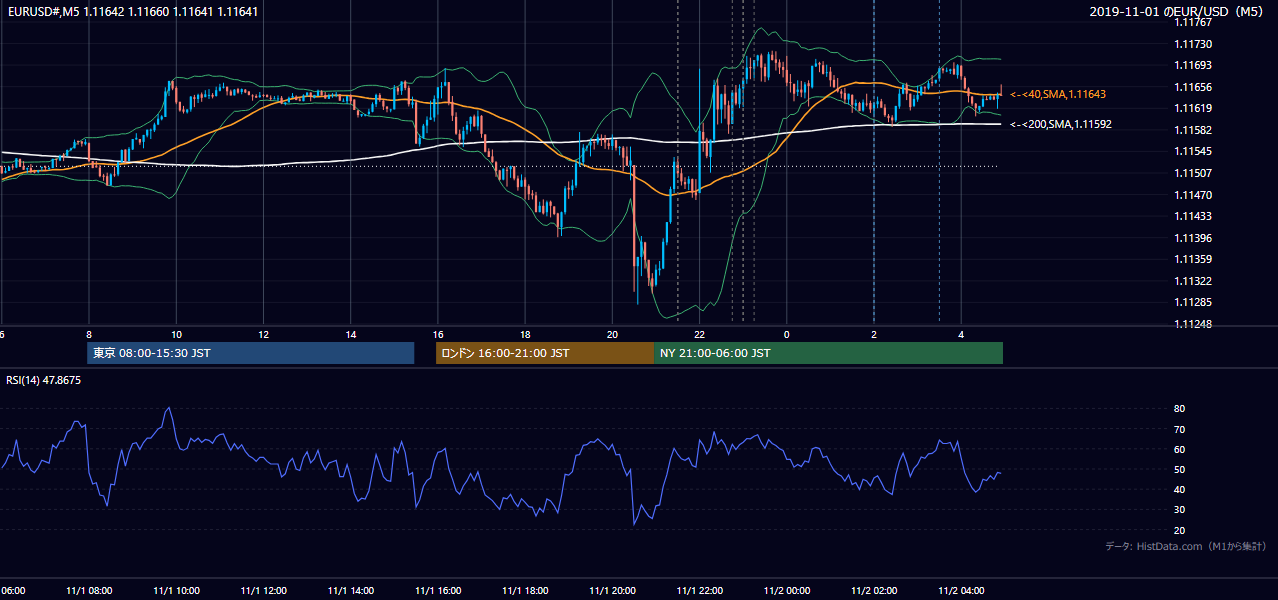
Task: Click the 2019-11-01 EUR/USD (M5) chart title
Action: tap(1177, 12)
